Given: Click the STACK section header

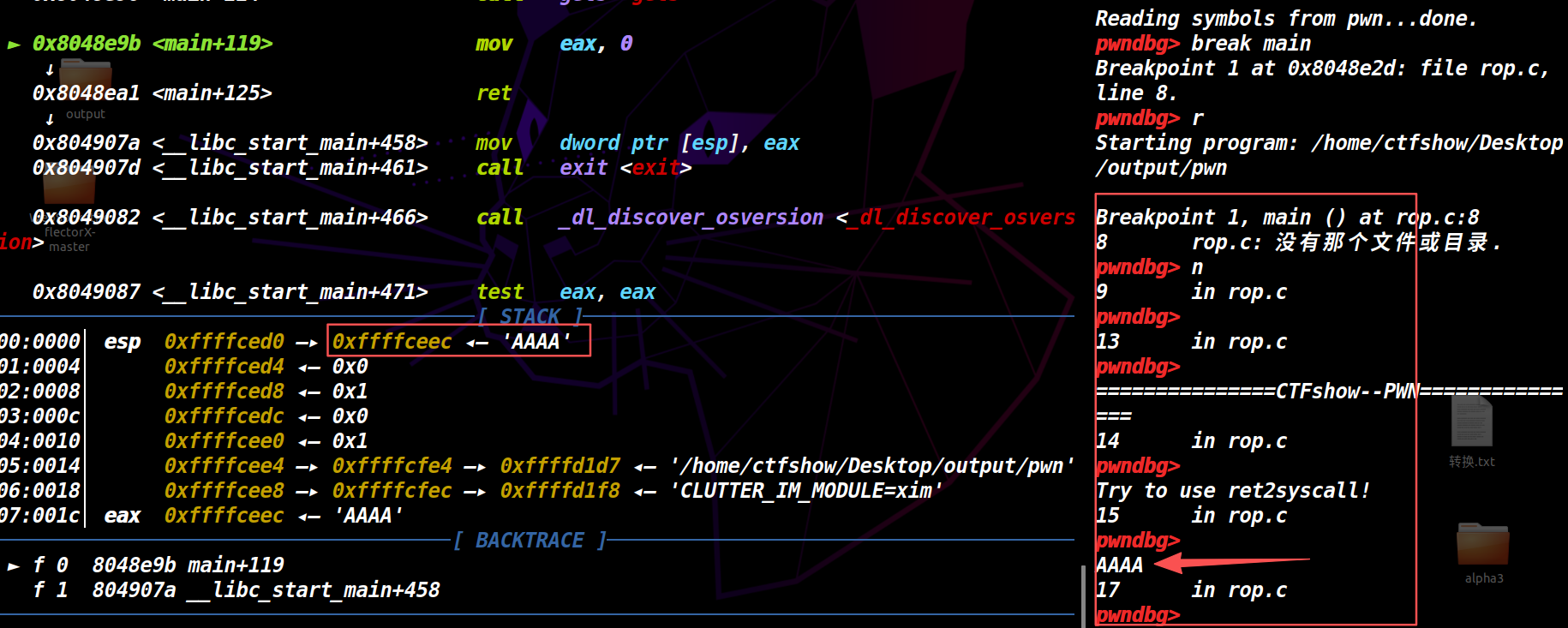Looking at the screenshot, I should pyautogui.click(x=530, y=317).
